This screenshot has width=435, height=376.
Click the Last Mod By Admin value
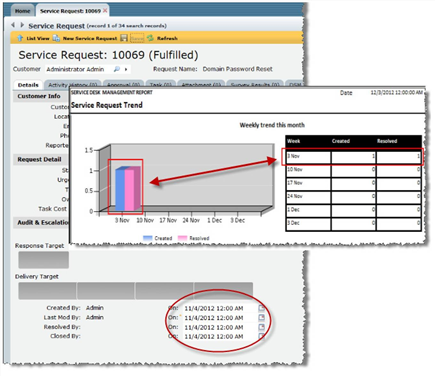pos(95,317)
